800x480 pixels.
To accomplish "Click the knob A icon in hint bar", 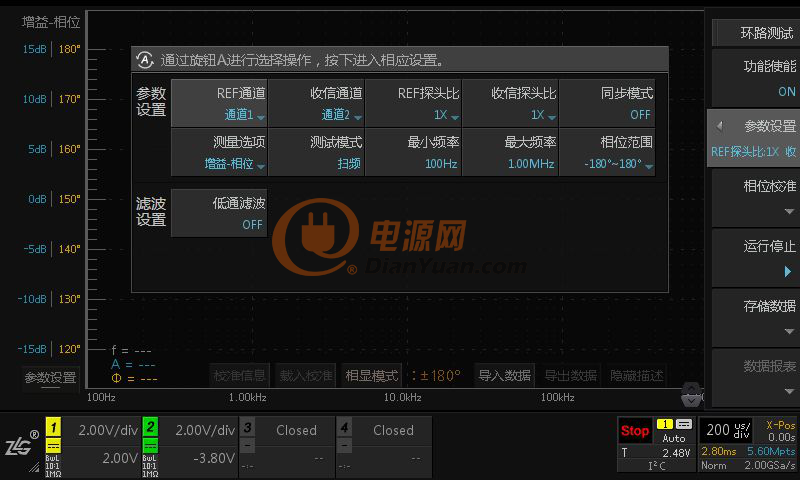I will point(145,60).
